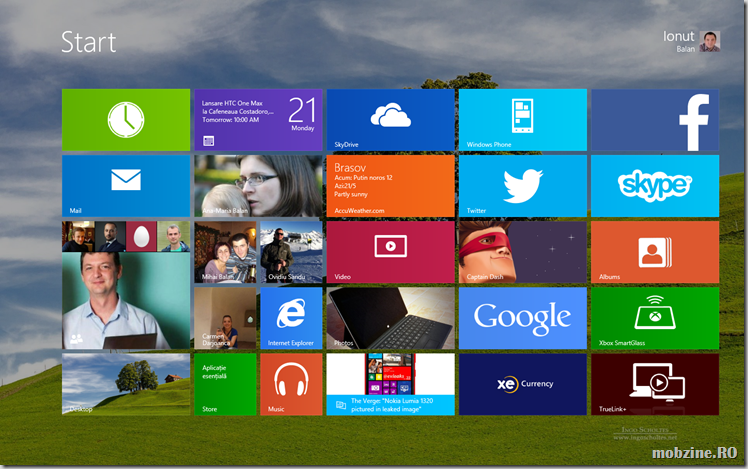The width and height of the screenshot is (748, 469).
Task: Open the People tile with portrait photo
Action: point(126,285)
